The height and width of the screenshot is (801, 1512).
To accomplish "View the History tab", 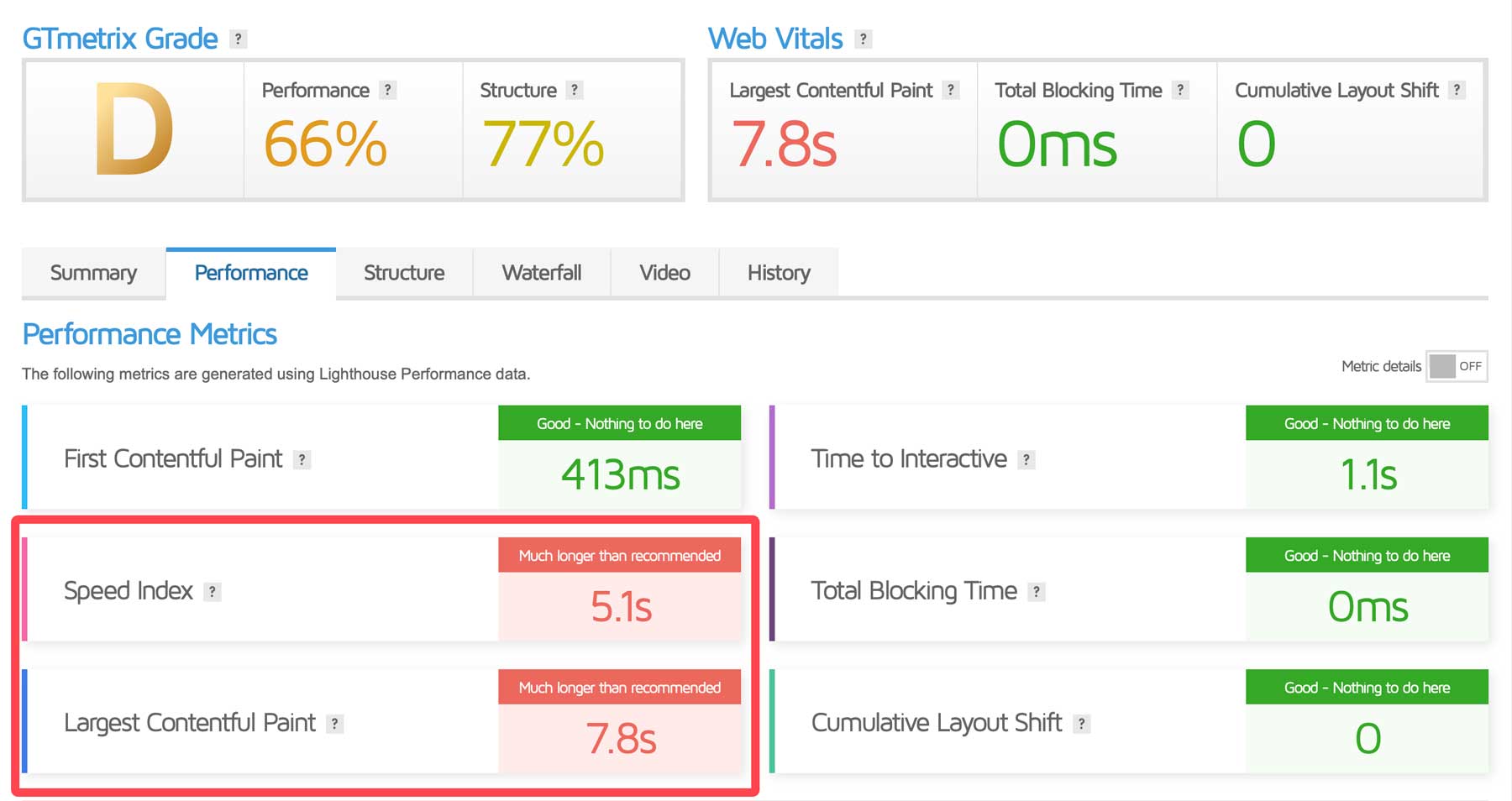I will (778, 272).
